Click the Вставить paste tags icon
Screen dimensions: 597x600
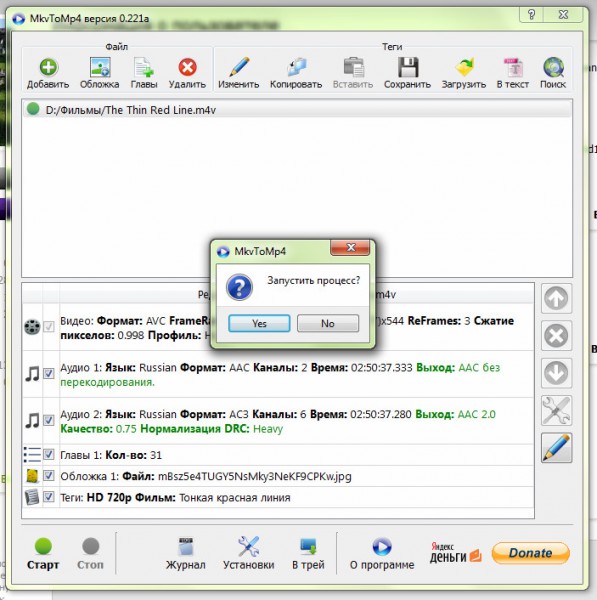pos(353,67)
